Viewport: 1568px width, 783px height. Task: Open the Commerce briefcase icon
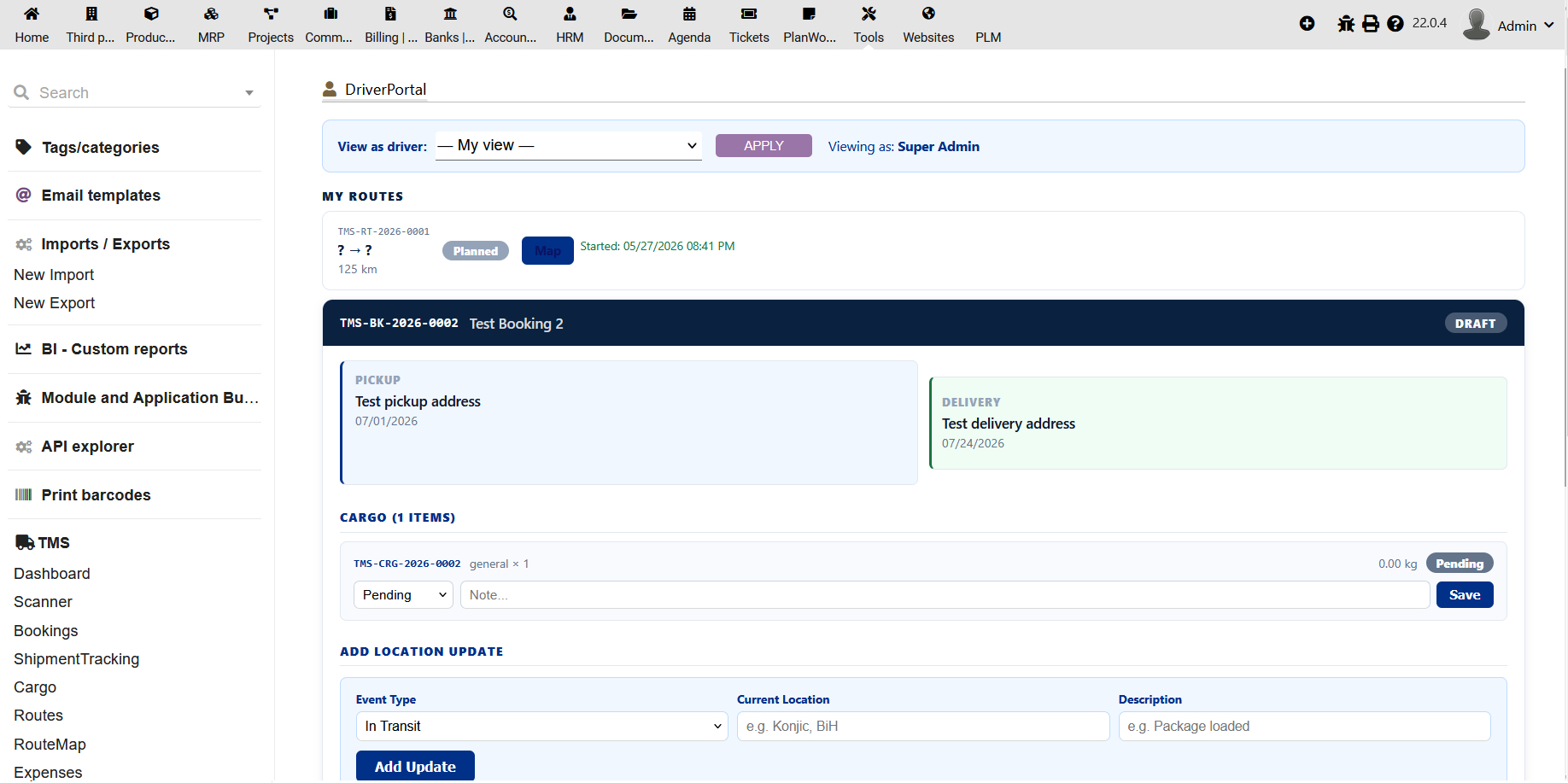[x=331, y=14]
